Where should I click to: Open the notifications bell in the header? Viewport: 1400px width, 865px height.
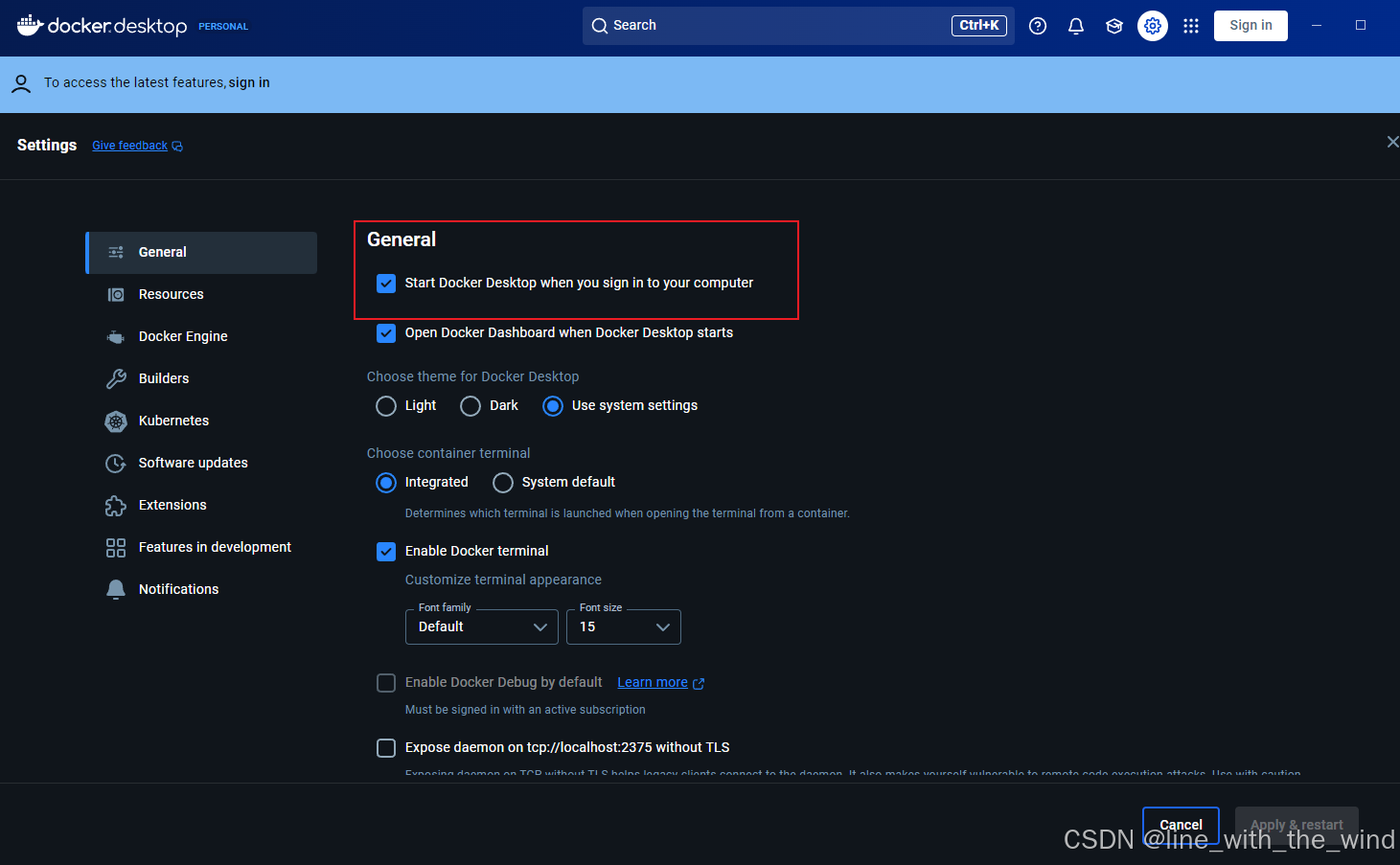[x=1076, y=26]
